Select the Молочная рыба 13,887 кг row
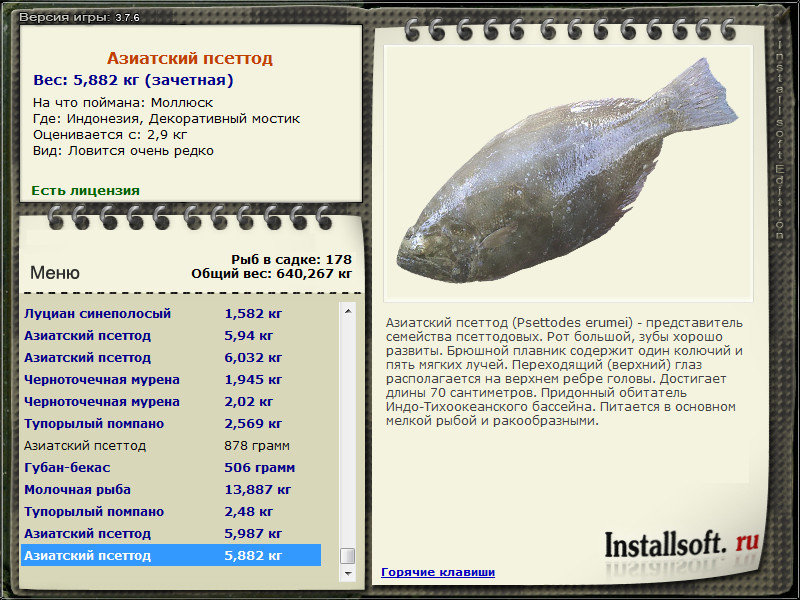 click(171, 489)
